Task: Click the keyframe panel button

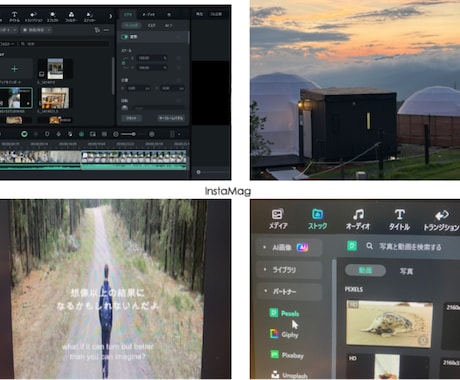Action: click(x=171, y=118)
